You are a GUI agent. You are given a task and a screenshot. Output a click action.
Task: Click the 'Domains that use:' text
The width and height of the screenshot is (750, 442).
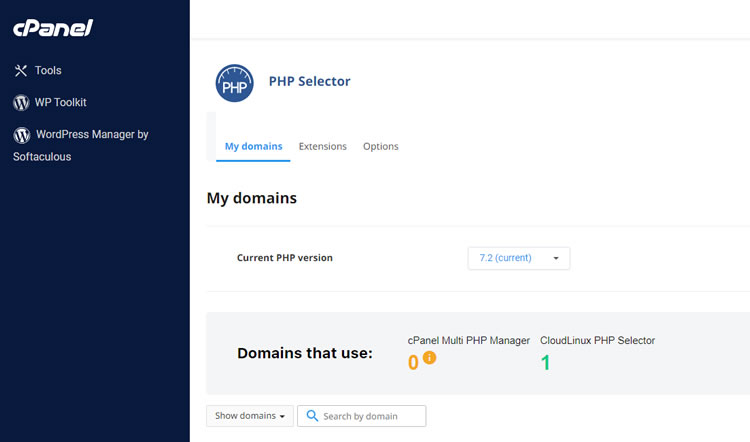pos(305,353)
